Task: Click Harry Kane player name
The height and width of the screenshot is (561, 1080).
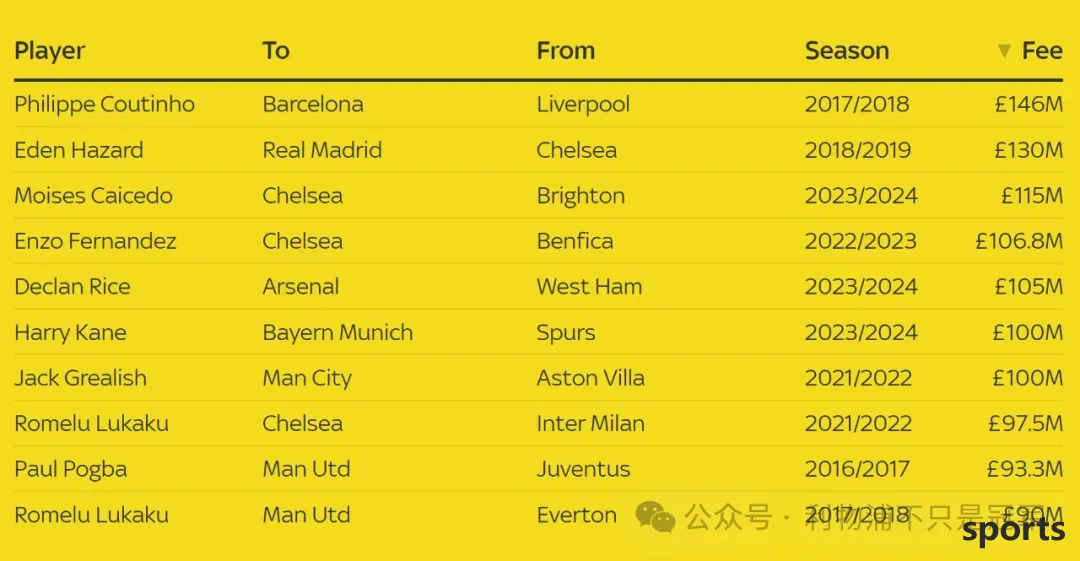Action: (x=70, y=333)
